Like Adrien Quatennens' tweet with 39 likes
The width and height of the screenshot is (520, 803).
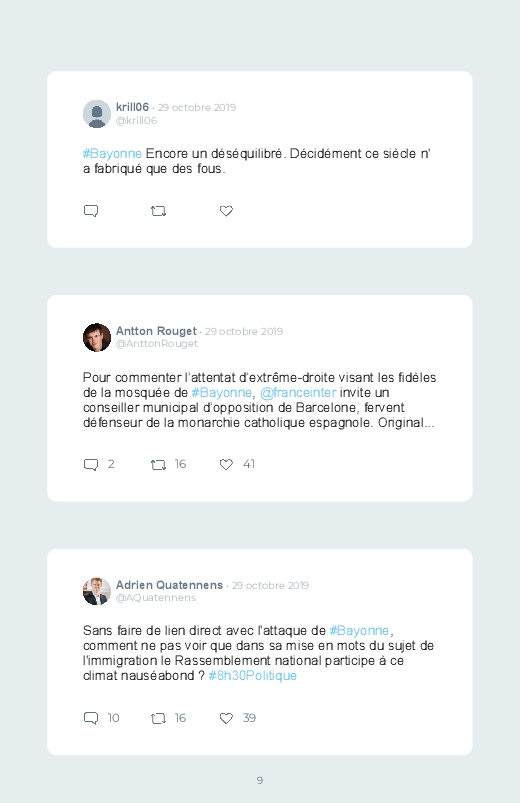click(x=226, y=719)
